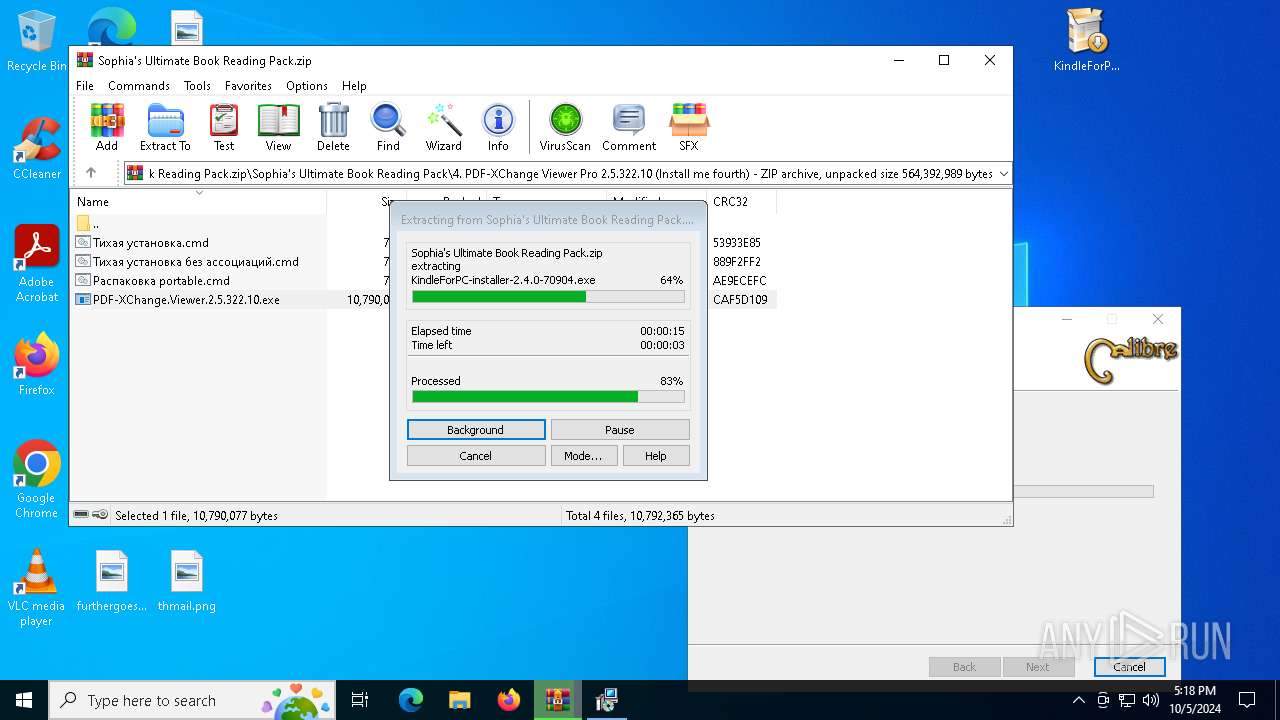Open KindleForP... installer desktop icon

[1087, 41]
